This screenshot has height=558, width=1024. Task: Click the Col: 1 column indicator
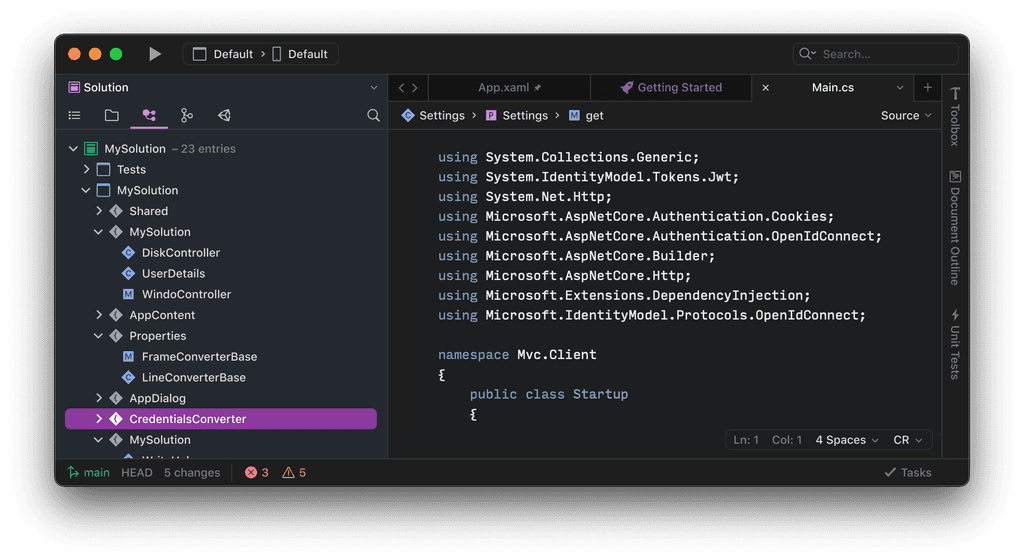pyautogui.click(x=786, y=440)
